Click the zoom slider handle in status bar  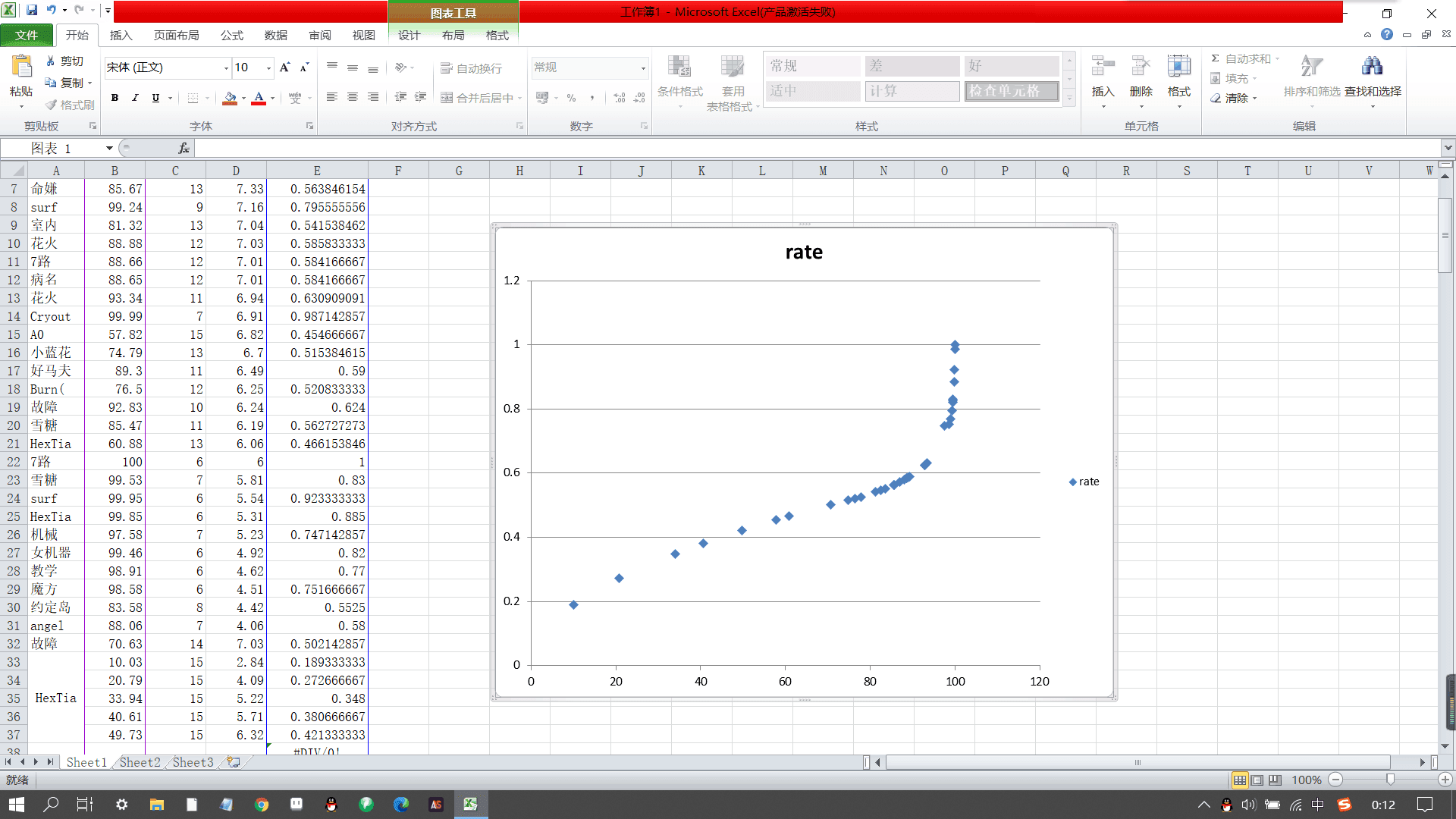pyautogui.click(x=1390, y=780)
